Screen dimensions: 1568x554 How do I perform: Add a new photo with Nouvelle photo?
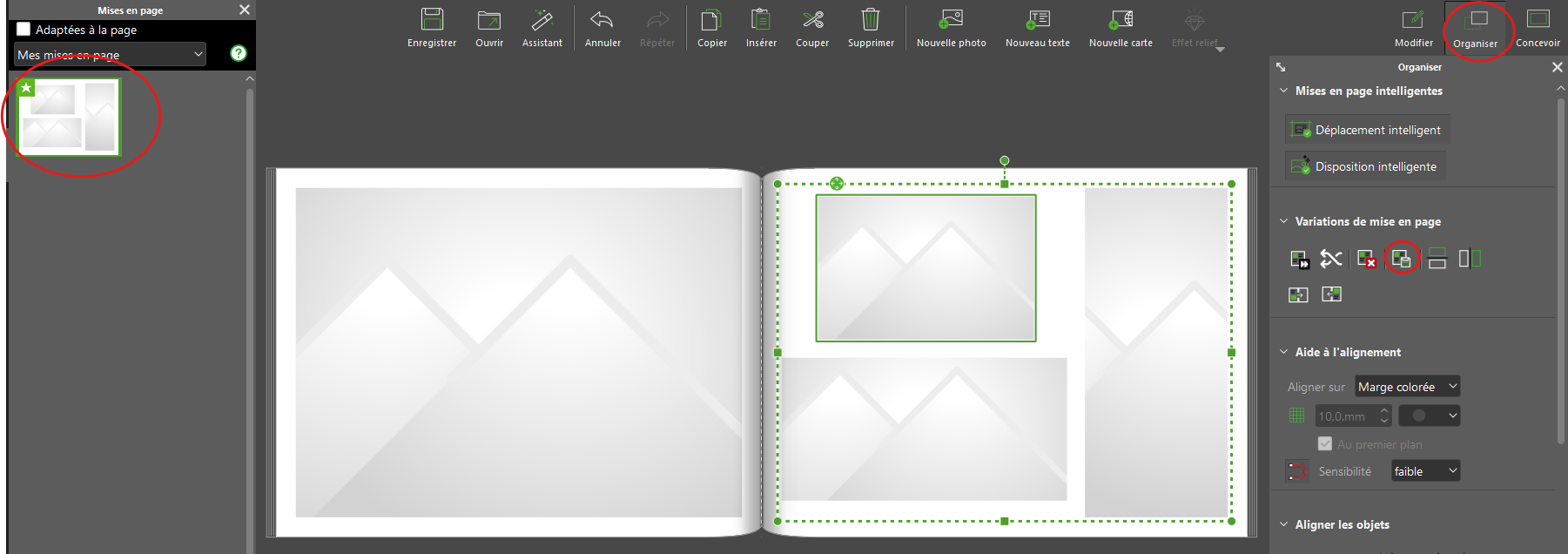[951, 21]
